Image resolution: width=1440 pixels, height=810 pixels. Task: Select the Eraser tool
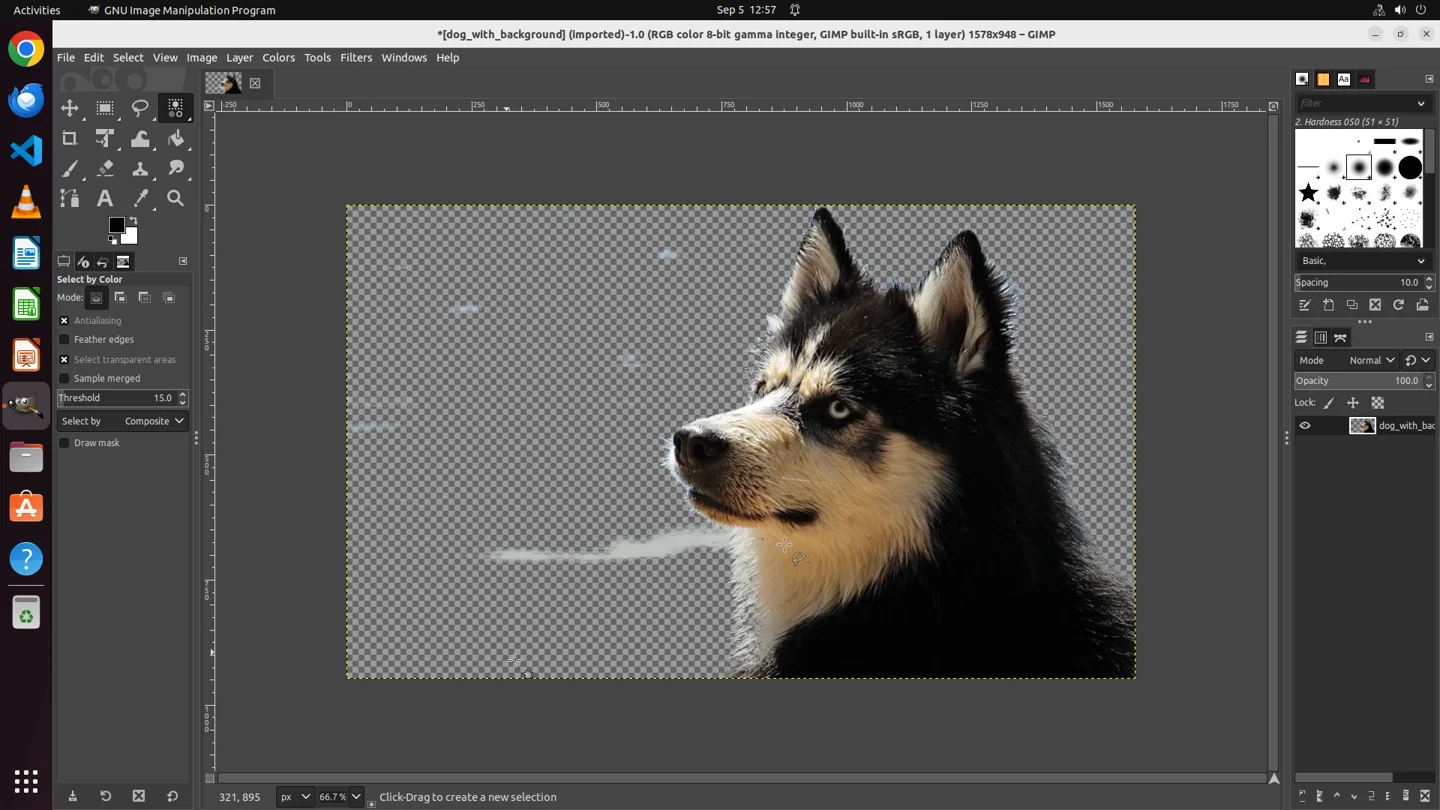[105, 169]
